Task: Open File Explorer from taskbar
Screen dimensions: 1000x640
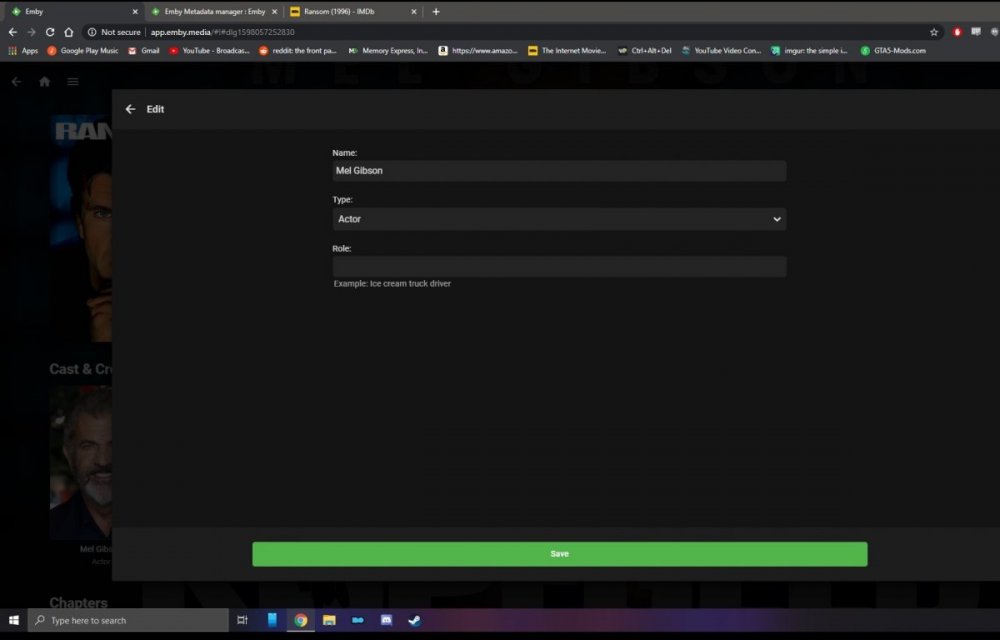Action: pos(329,620)
